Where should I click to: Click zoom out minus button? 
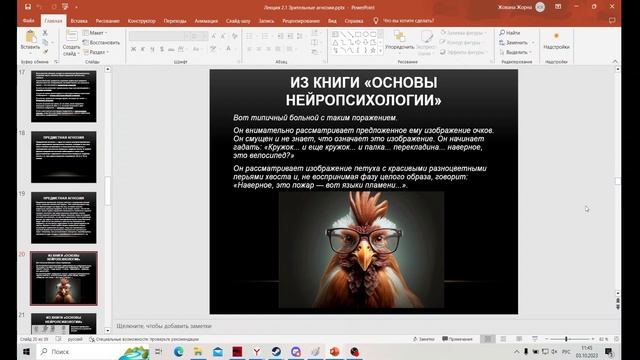pos(546,339)
